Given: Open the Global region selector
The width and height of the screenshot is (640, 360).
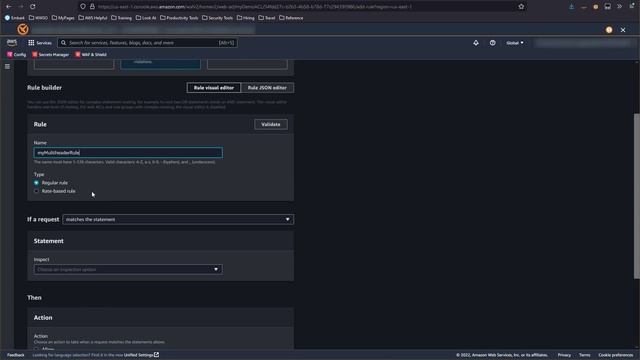Looking at the screenshot, I should [x=515, y=43].
